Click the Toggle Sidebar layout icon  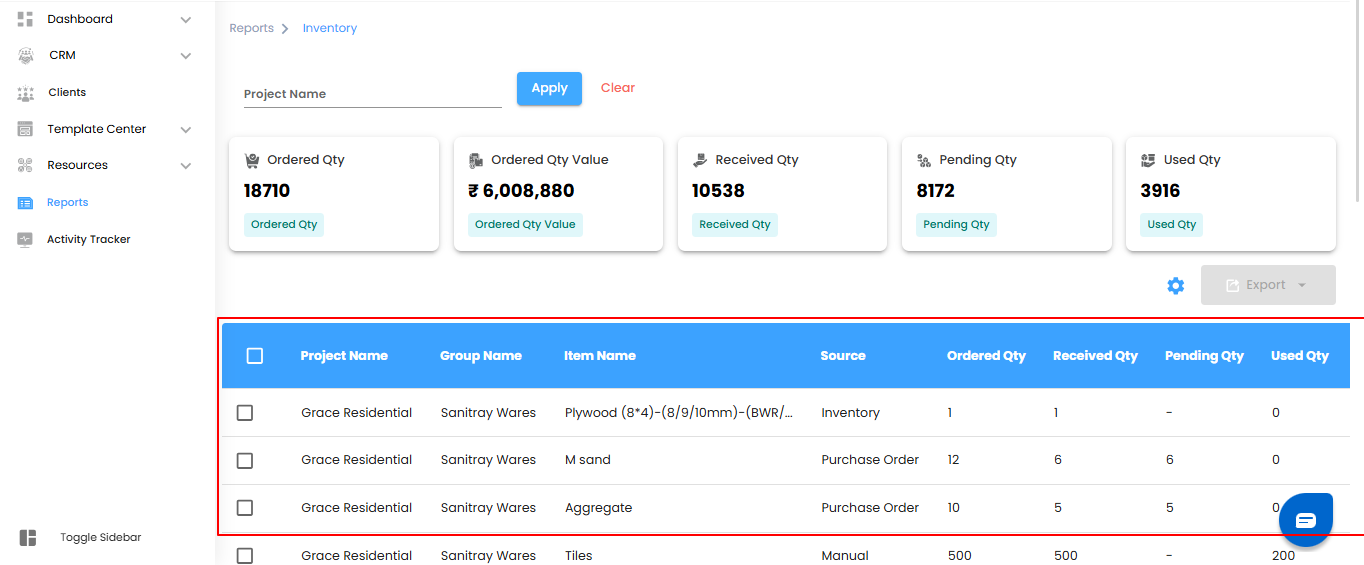pyautogui.click(x=28, y=538)
